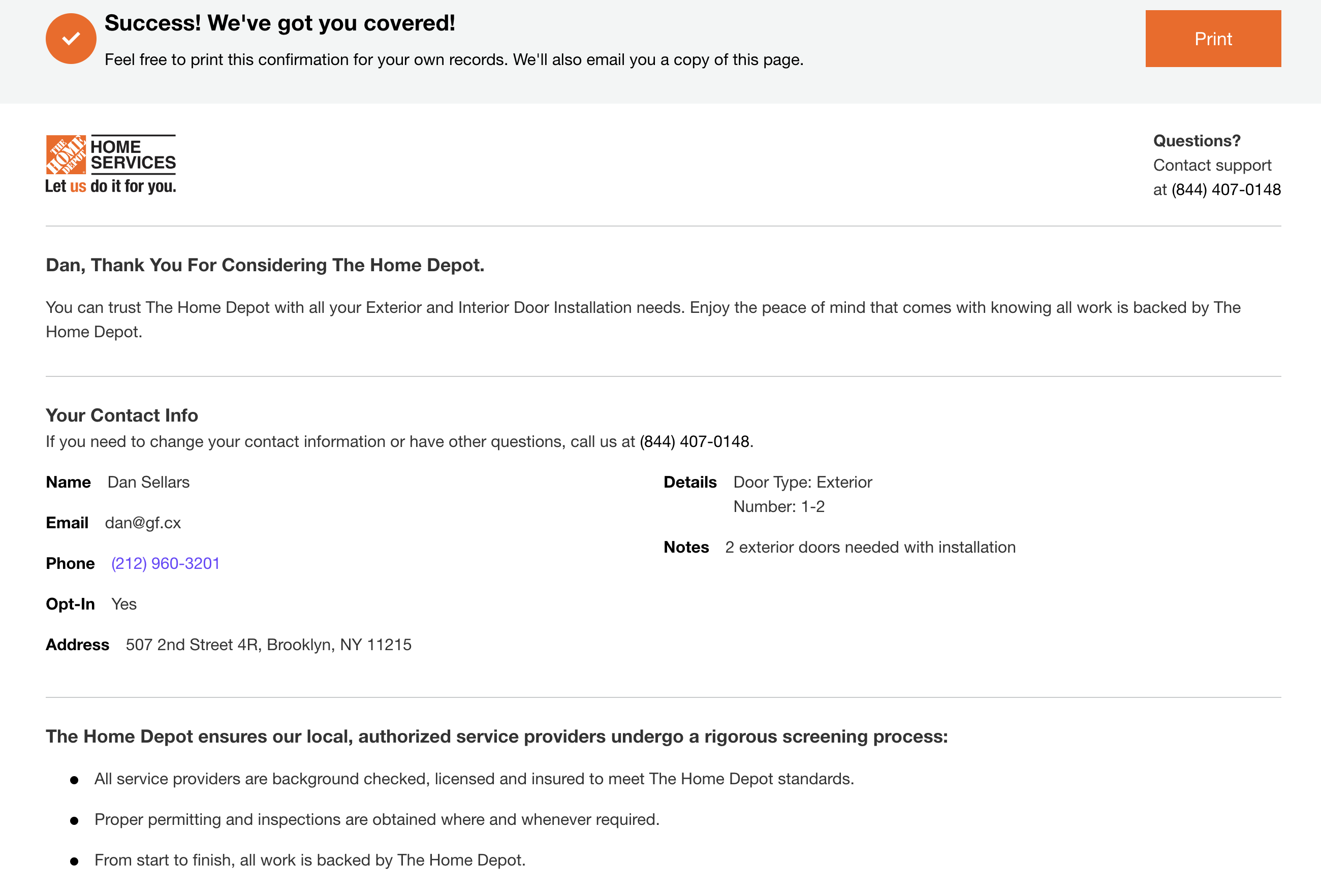Click Door Type: Exterior detail
The image size is (1321, 896).
click(803, 482)
